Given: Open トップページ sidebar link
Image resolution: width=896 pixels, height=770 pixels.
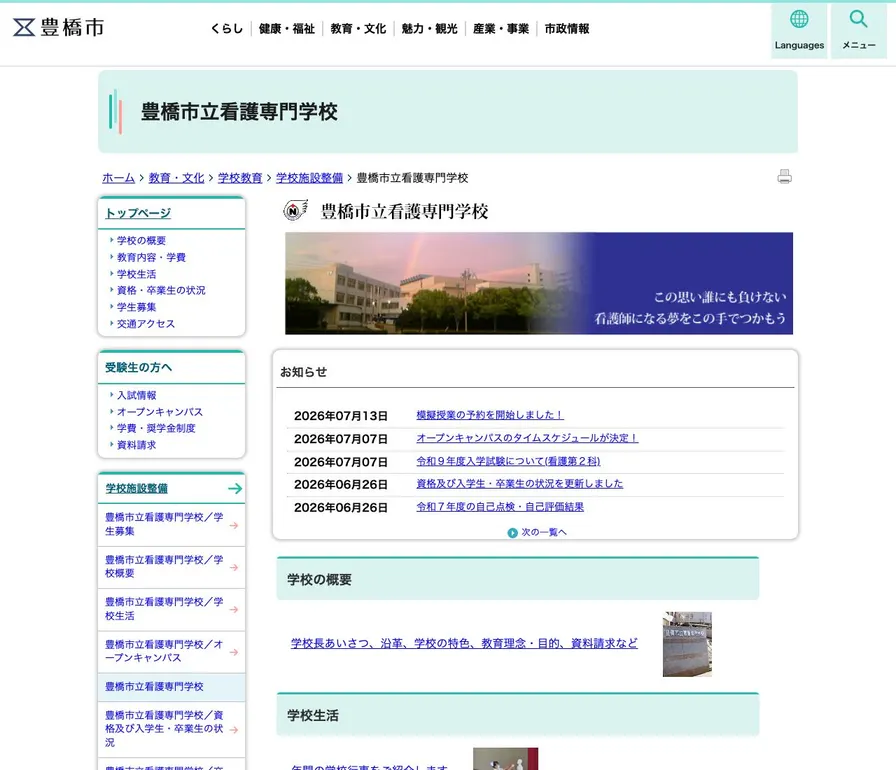Looking at the screenshot, I should point(138,213).
